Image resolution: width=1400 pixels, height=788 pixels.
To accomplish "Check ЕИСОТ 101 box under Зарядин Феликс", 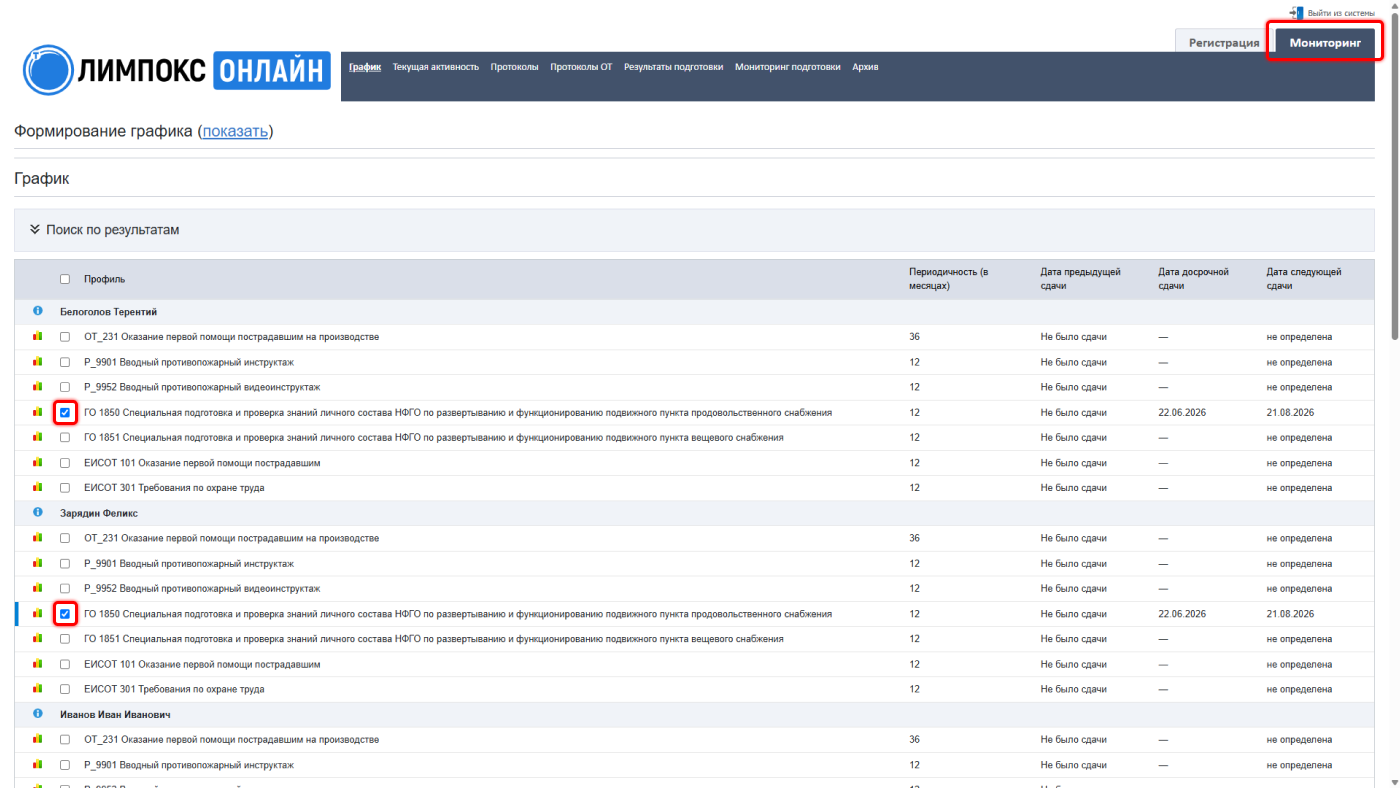I will coord(65,664).
